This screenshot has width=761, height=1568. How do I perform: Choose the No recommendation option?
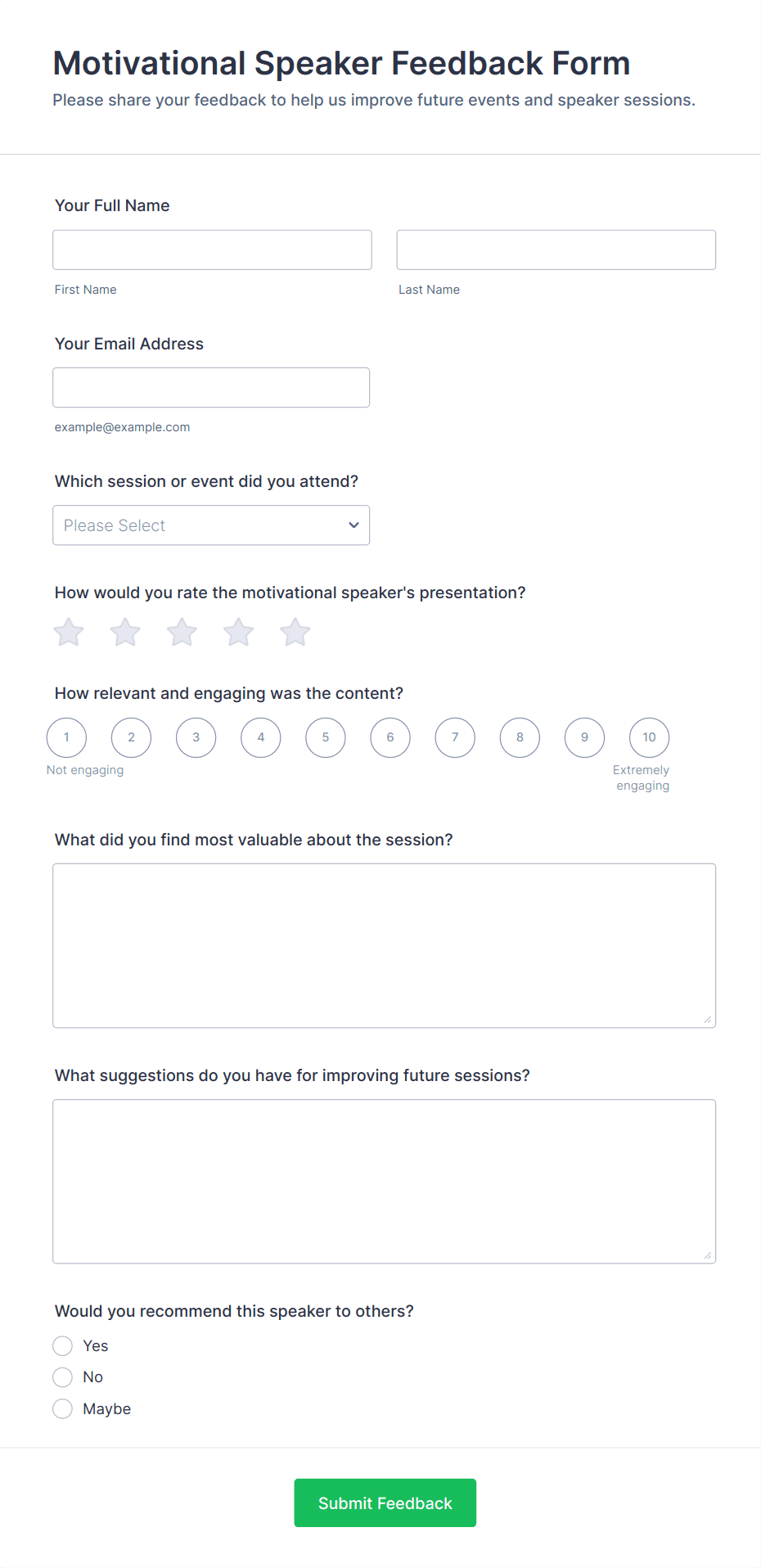[63, 1377]
